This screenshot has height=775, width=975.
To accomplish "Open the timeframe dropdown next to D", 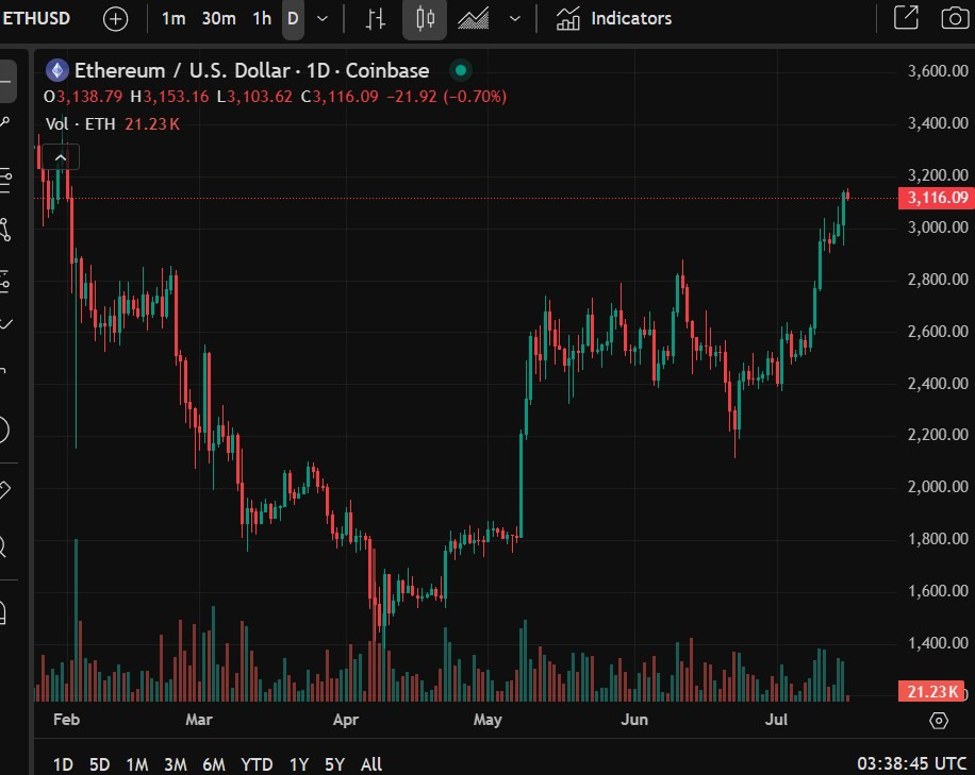I will click(320, 18).
